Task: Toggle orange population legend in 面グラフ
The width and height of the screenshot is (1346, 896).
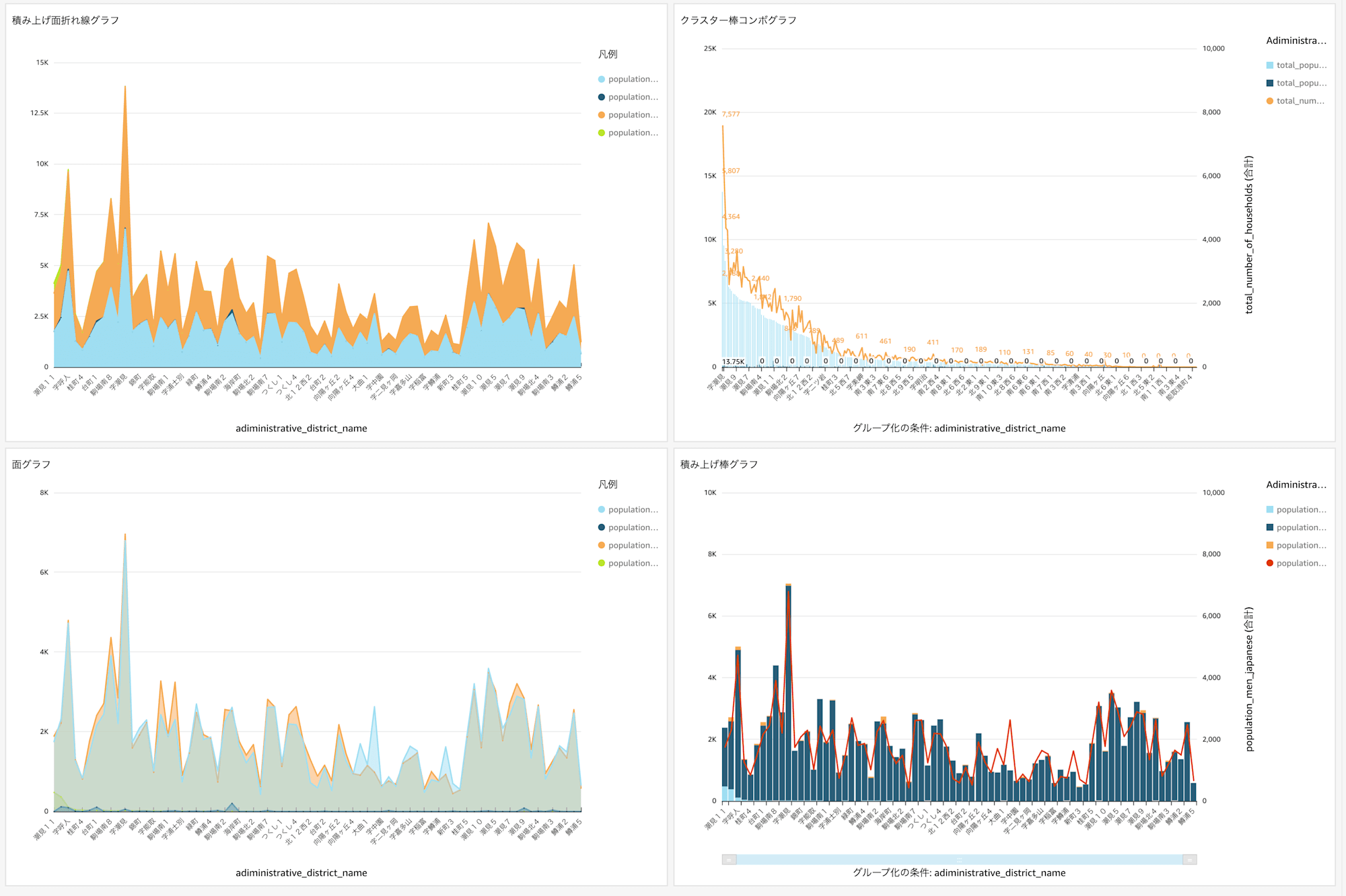Action: (628, 546)
